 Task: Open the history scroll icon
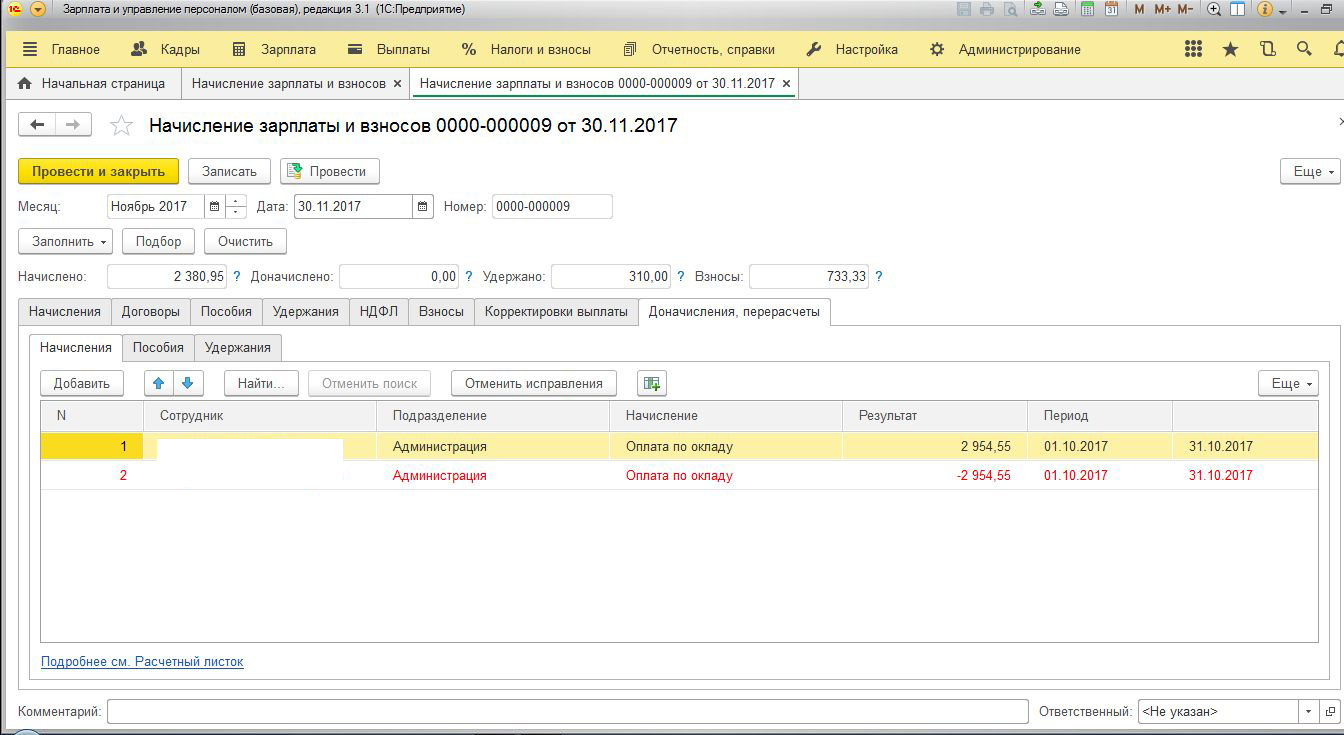click(1267, 49)
